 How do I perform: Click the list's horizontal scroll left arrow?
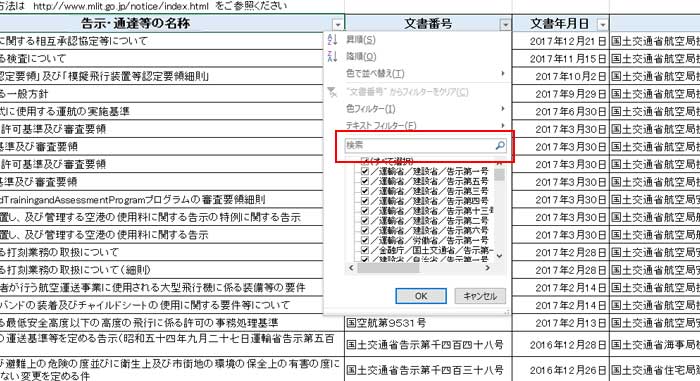click(x=351, y=268)
